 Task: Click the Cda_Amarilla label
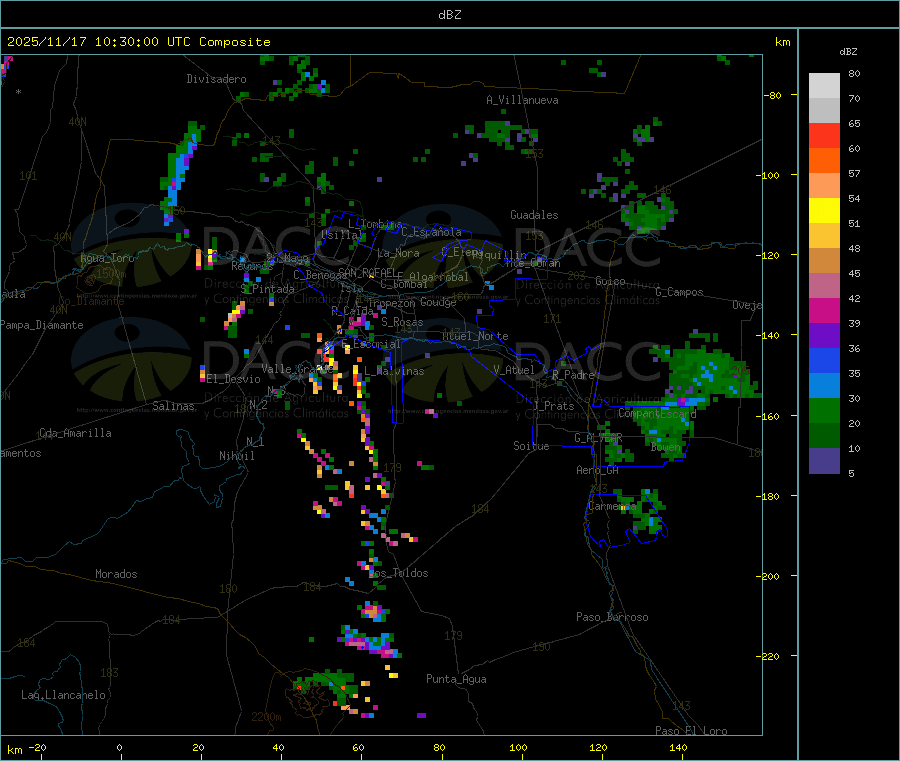tap(75, 433)
